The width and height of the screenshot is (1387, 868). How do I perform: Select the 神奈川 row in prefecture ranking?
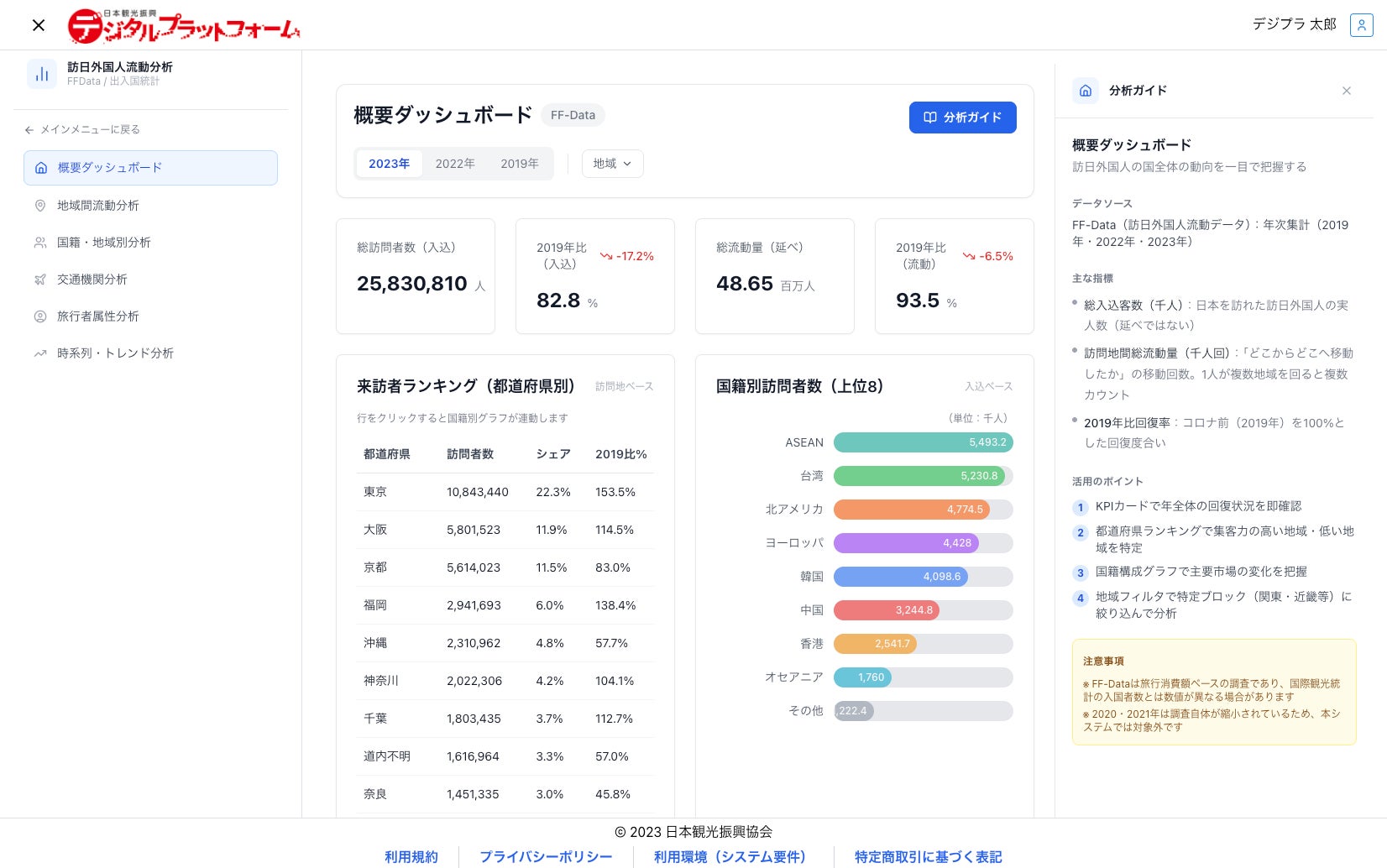[505, 681]
